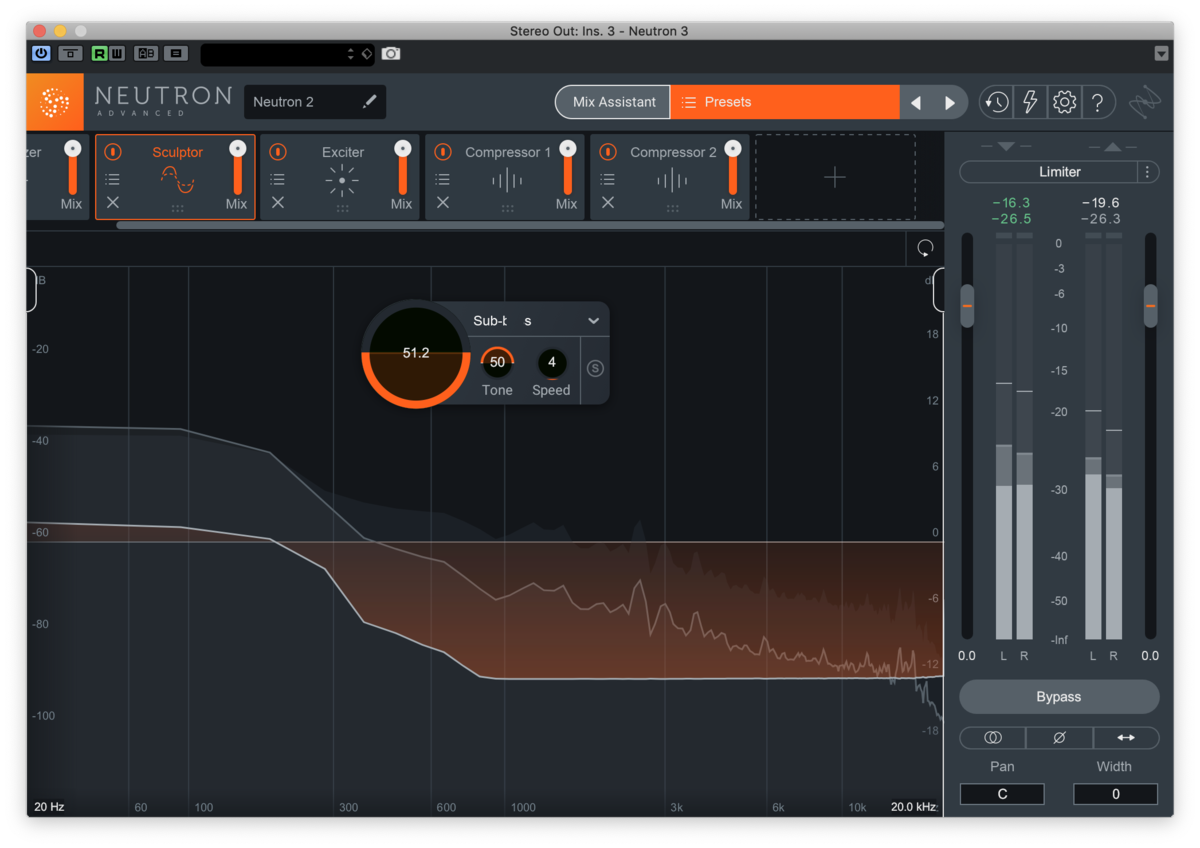Click the Pan value field showing C

point(1002,794)
